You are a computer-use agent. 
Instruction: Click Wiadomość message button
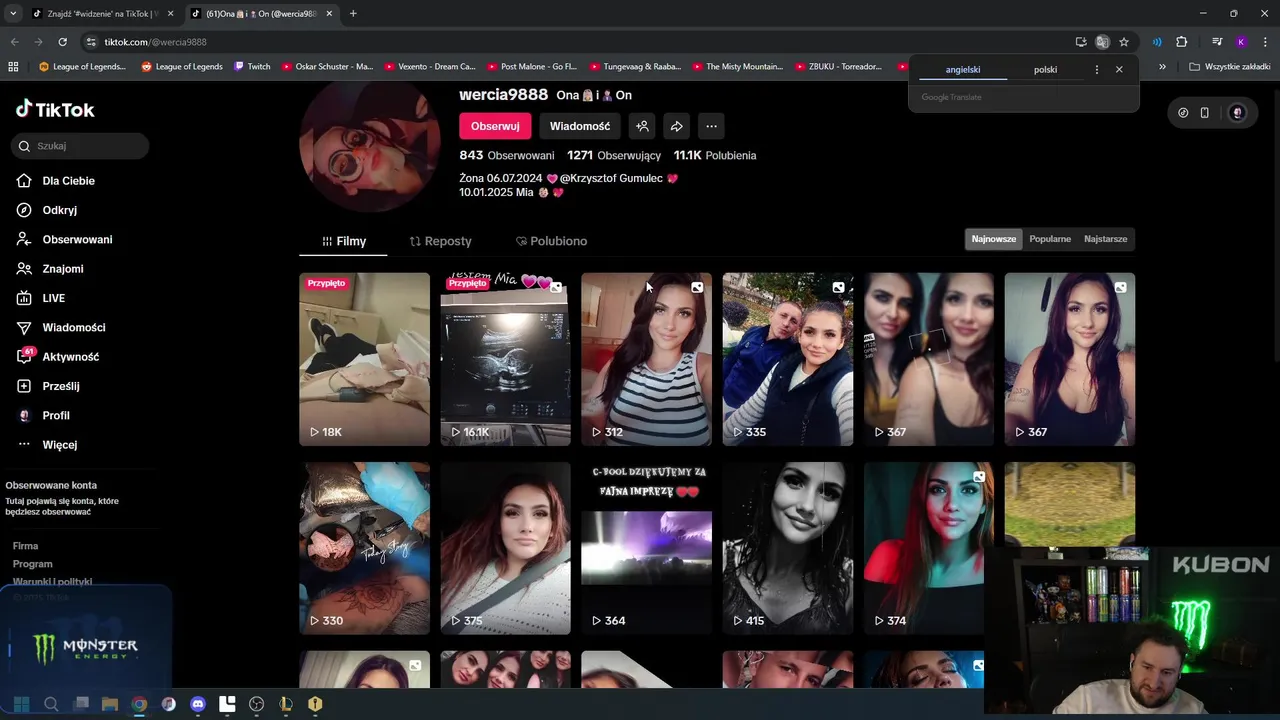point(580,126)
